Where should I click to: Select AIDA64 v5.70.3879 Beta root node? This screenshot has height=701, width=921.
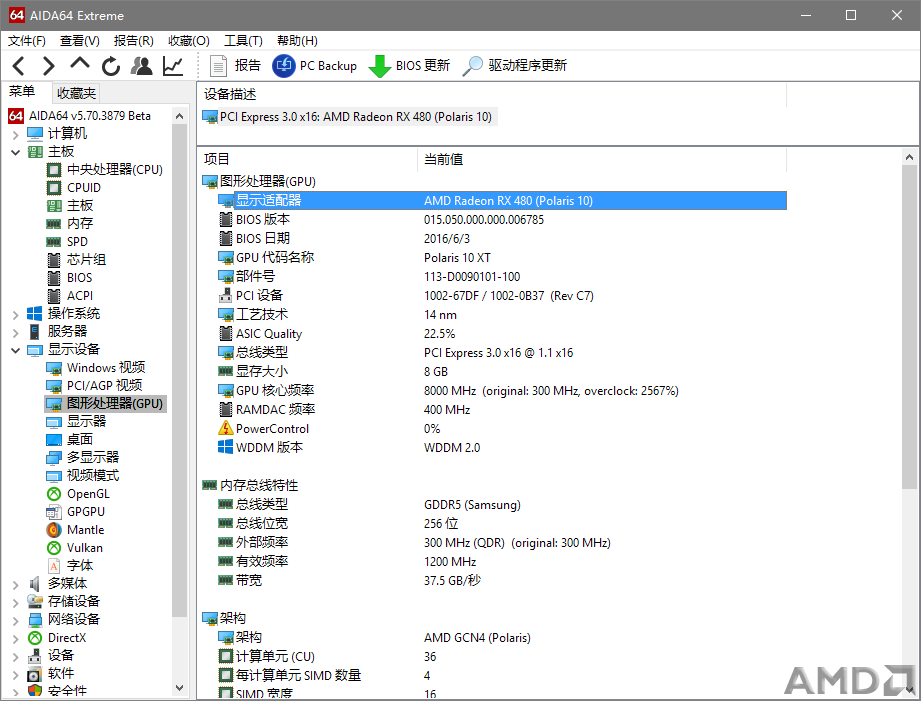[89, 116]
